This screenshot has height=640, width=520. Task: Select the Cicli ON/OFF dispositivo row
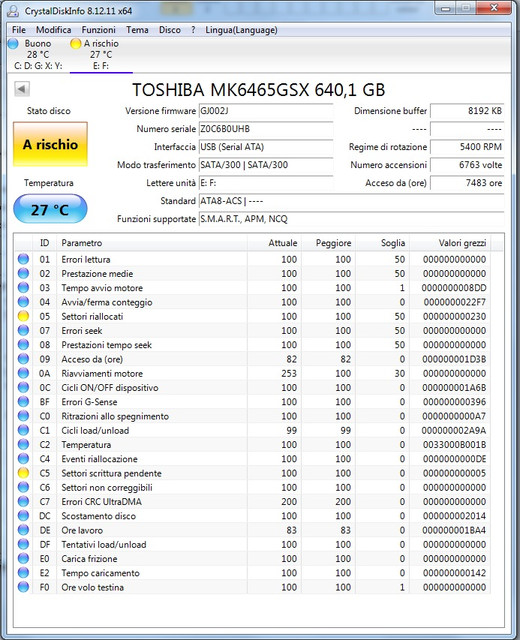253,388
